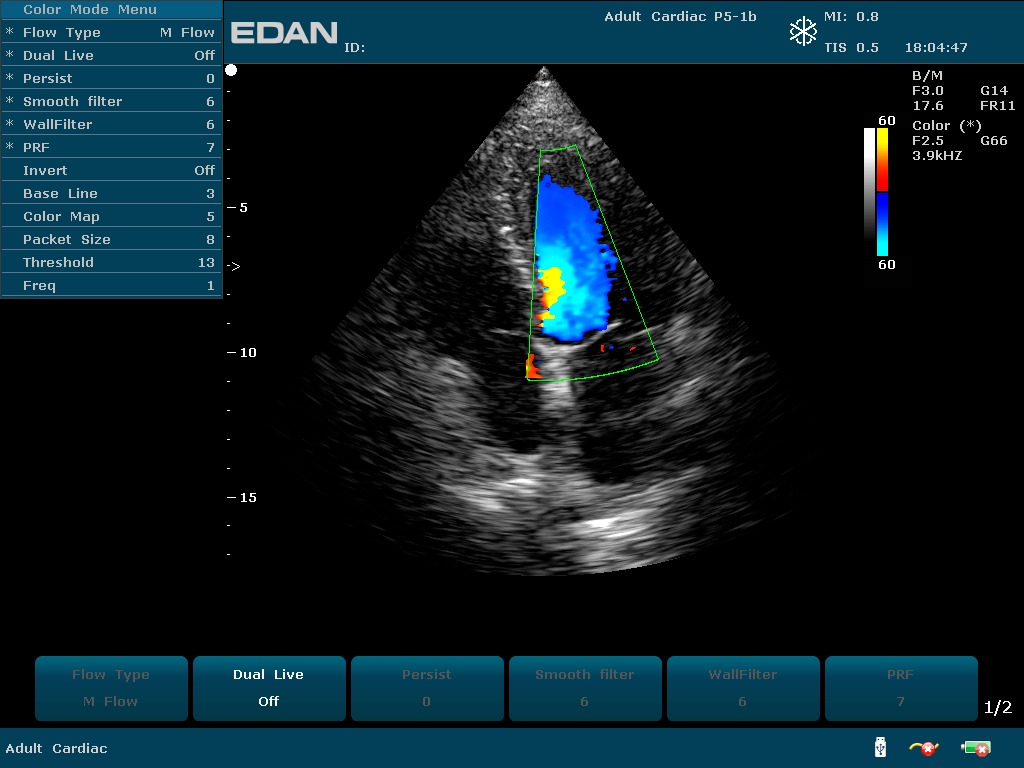1024x768 pixels.
Task: Select the Smooth filter menu row
Action: (110, 101)
